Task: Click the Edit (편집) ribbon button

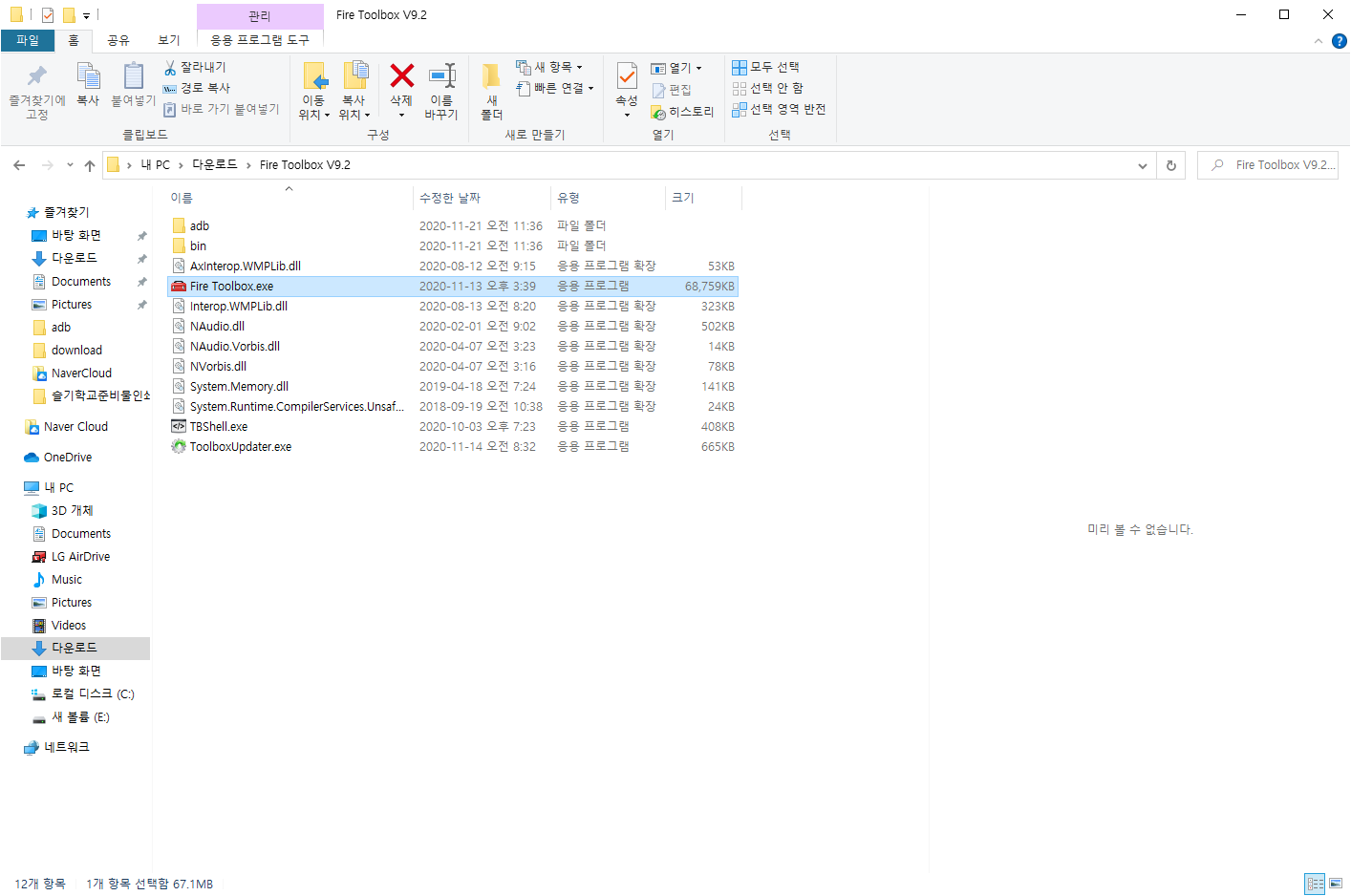Action: [x=672, y=90]
